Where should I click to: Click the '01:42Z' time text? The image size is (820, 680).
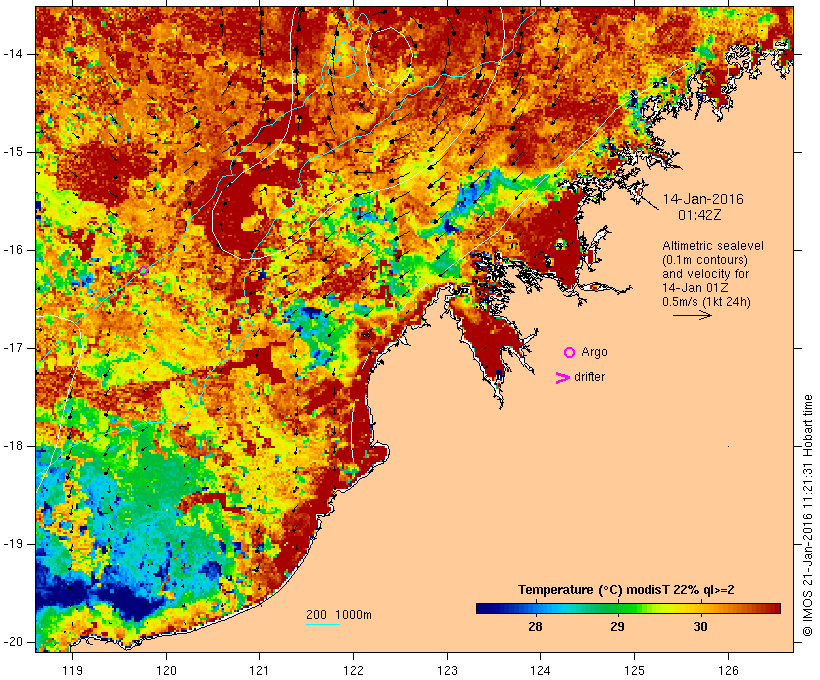700,215
